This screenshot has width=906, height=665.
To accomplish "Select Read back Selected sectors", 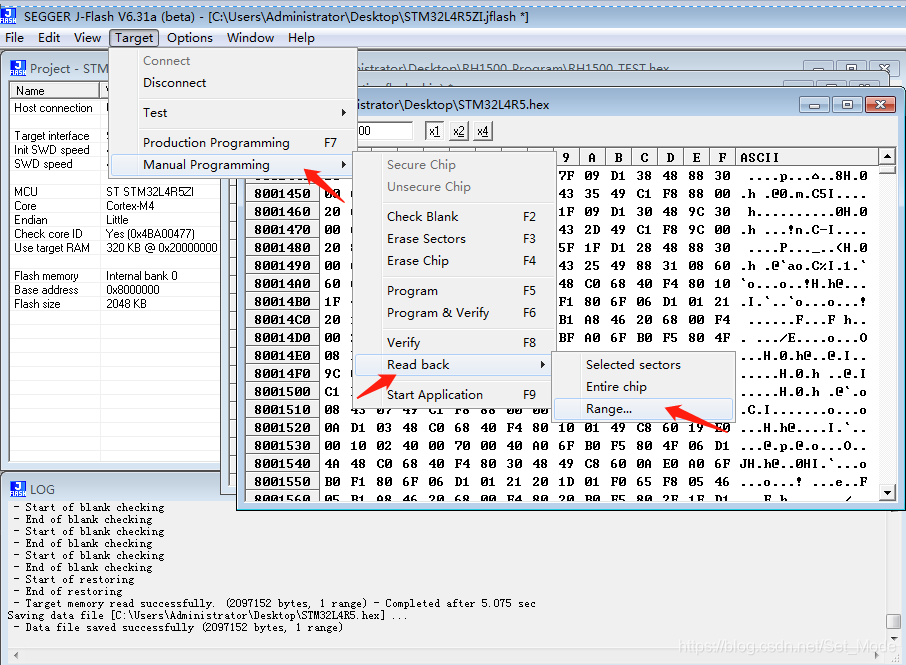I will [x=643, y=365].
